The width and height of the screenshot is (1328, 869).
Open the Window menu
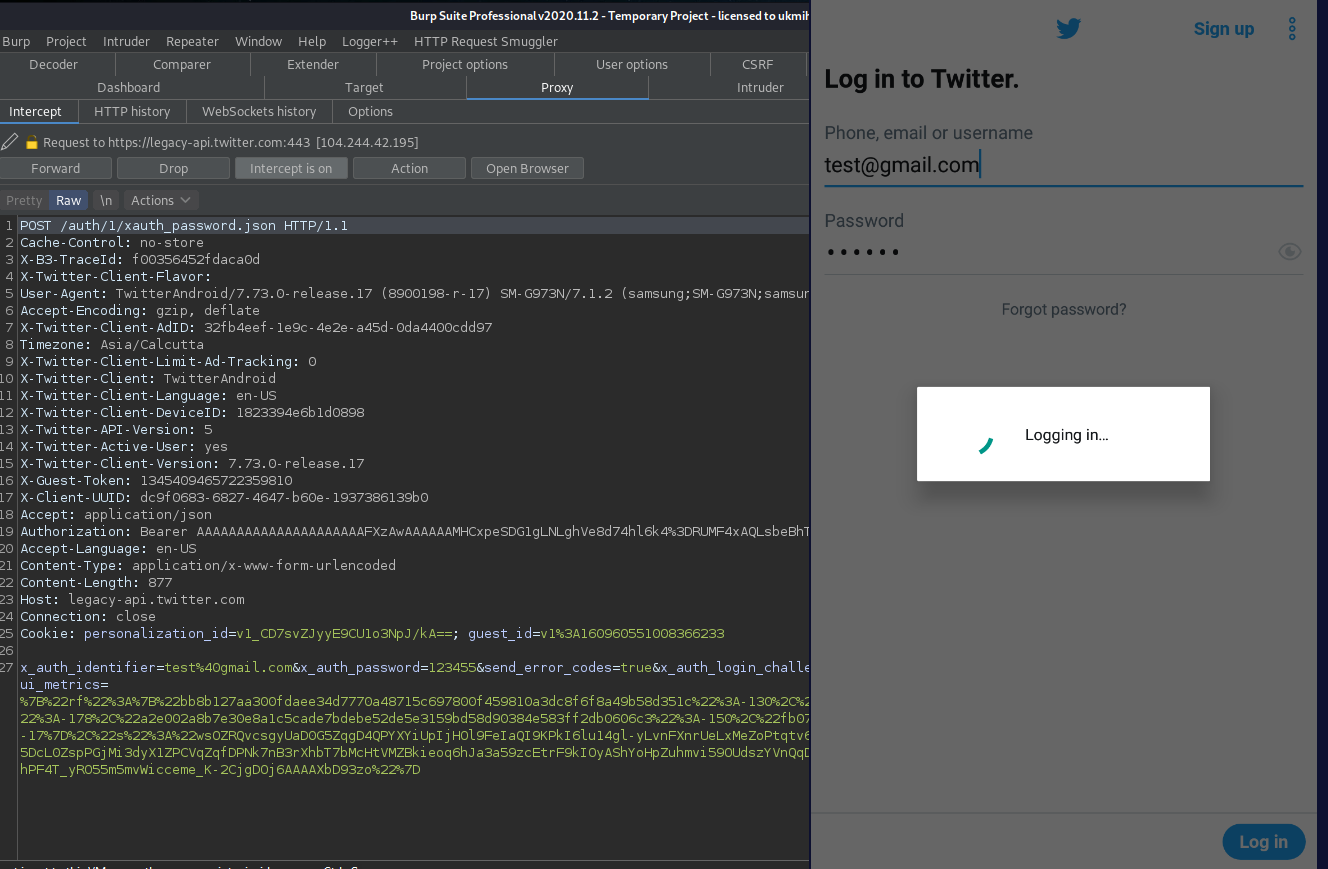(258, 41)
